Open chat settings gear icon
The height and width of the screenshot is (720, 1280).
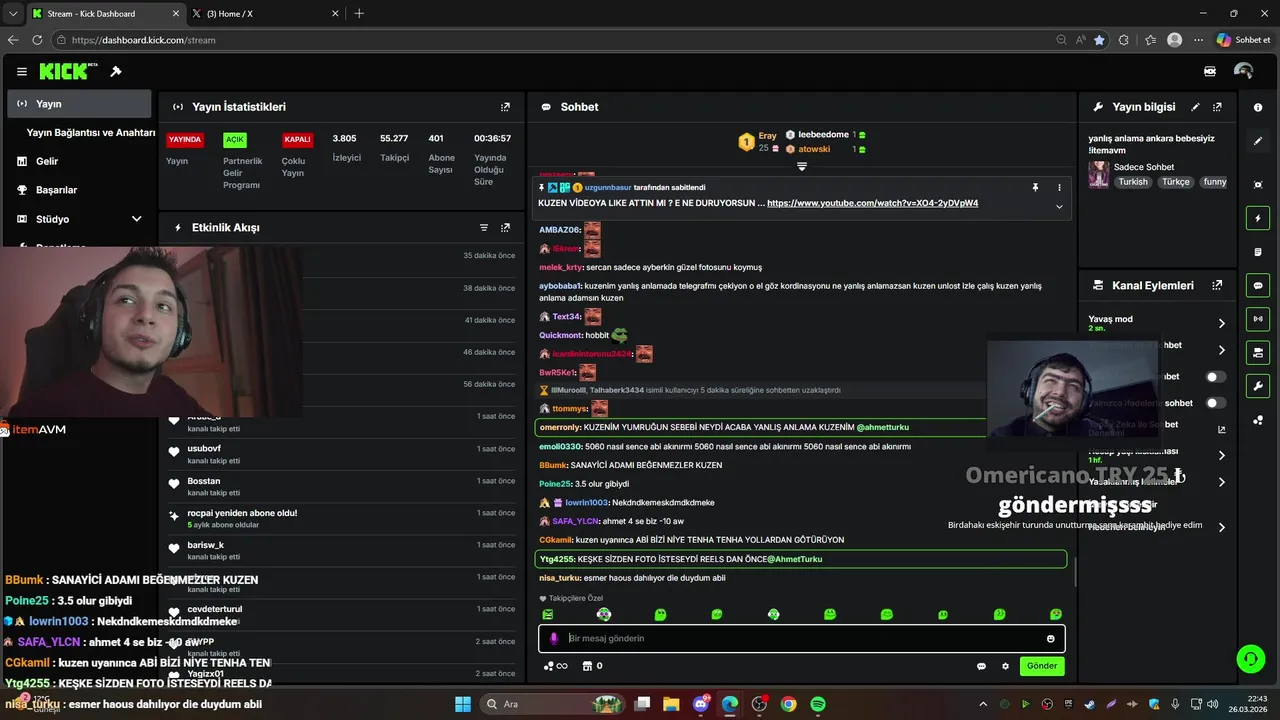click(1005, 666)
